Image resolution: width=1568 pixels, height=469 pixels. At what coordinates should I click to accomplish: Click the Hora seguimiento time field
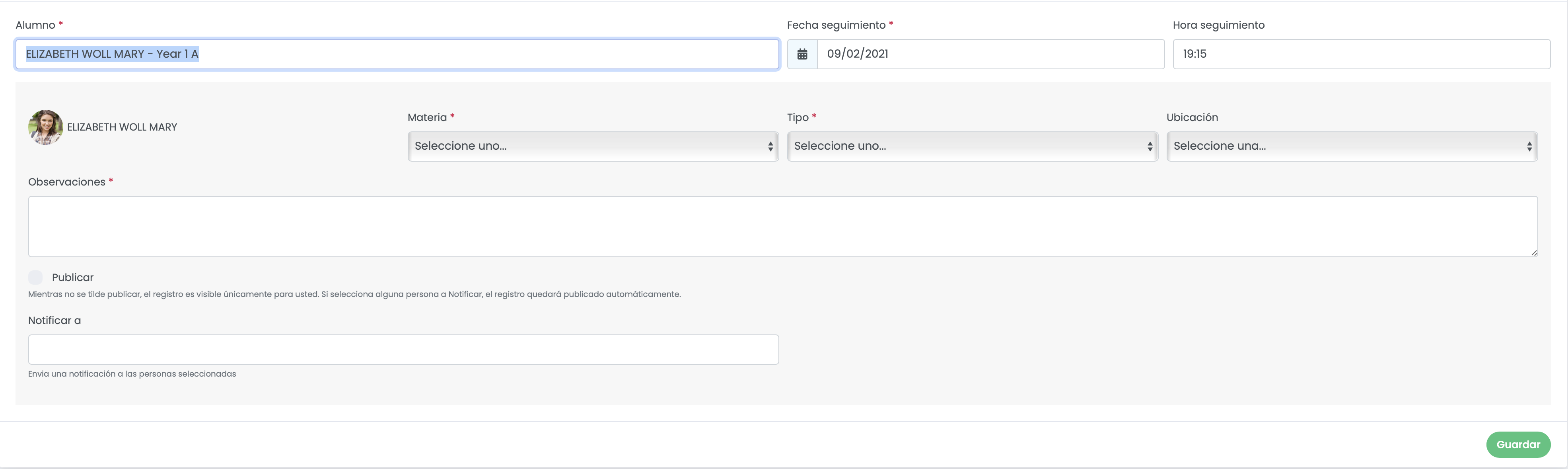[x=1361, y=54]
